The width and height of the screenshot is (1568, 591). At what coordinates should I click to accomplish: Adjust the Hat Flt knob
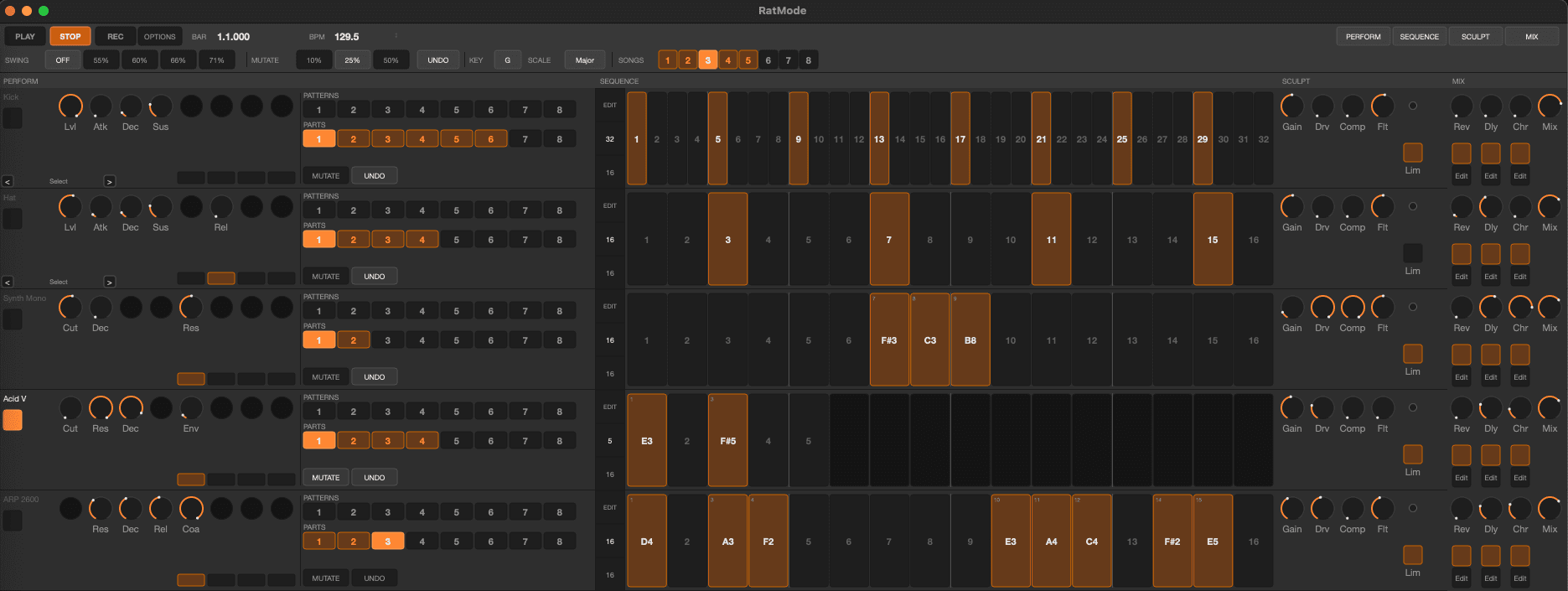1383,207
